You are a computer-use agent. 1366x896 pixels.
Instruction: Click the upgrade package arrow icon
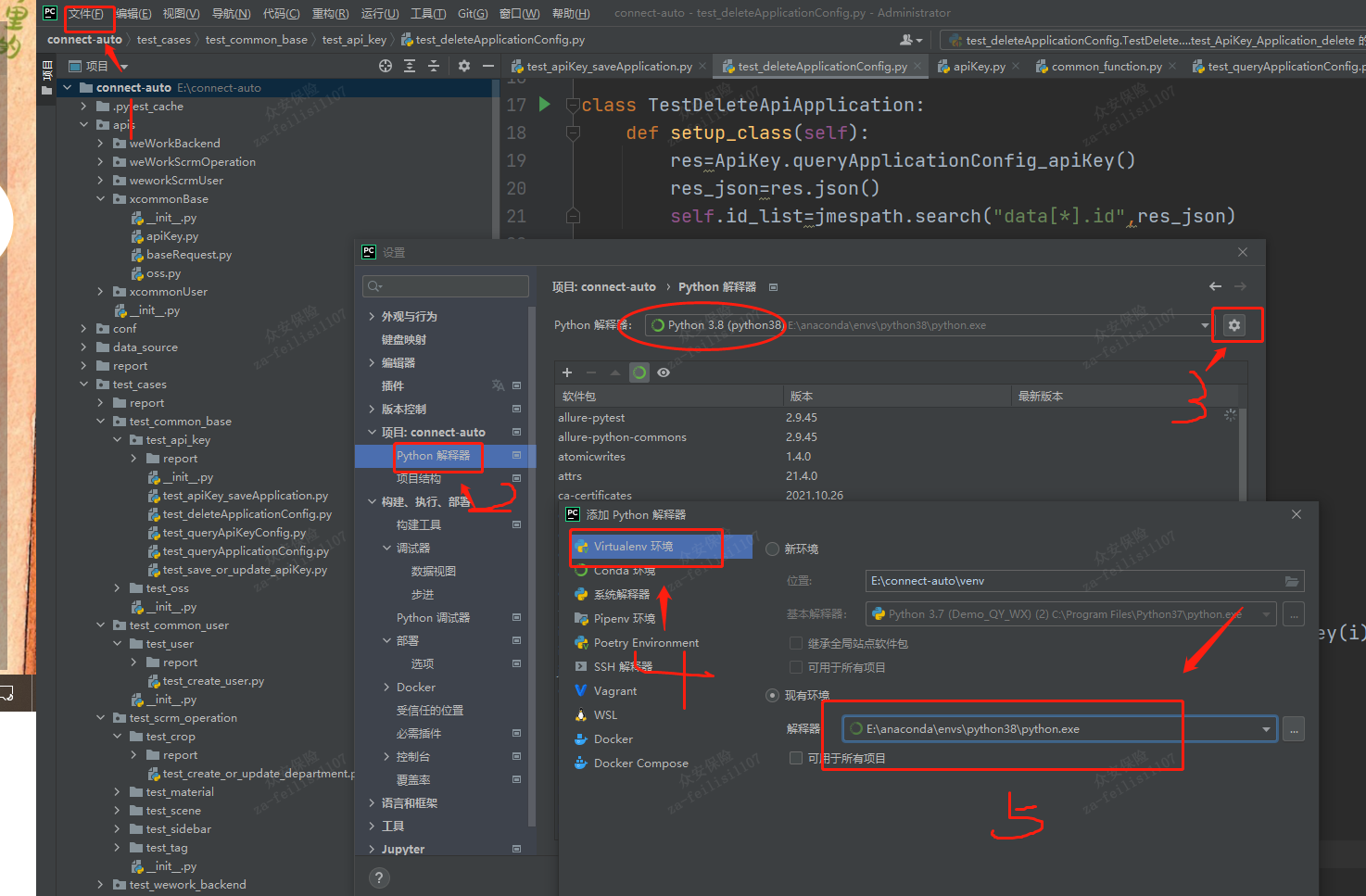615,372
